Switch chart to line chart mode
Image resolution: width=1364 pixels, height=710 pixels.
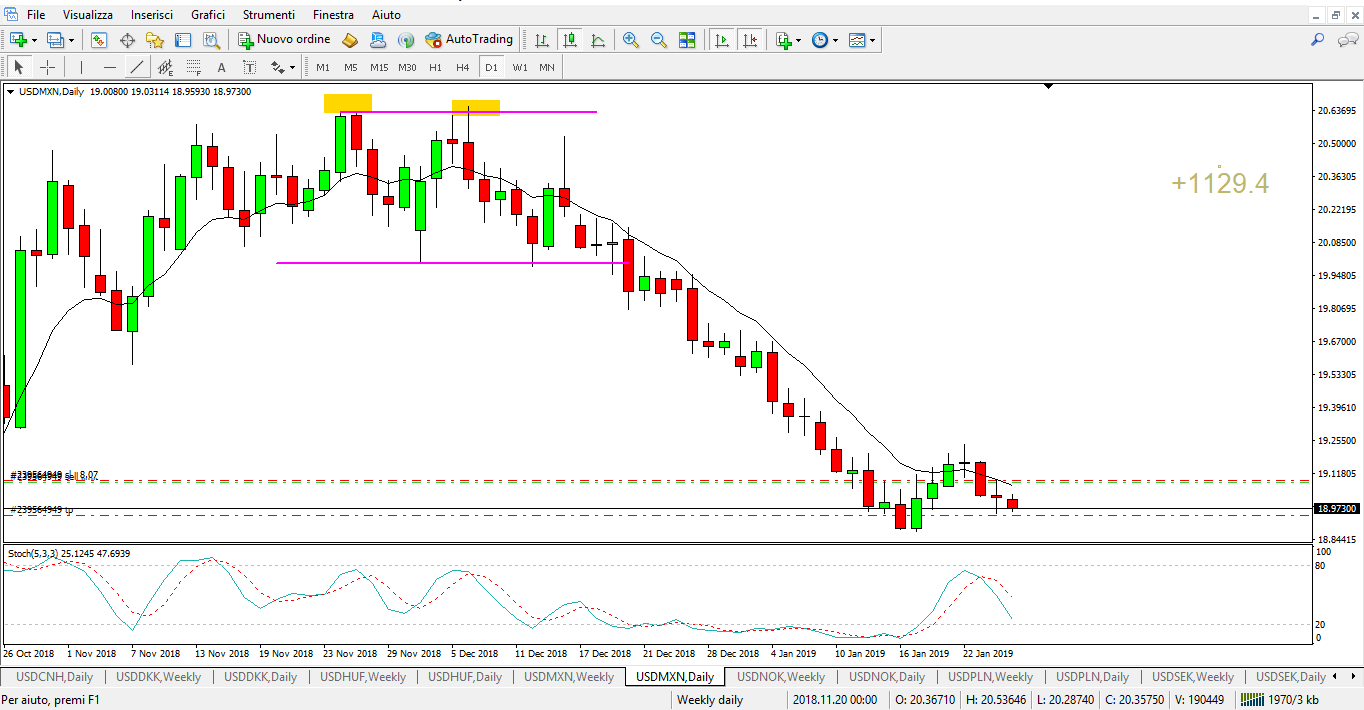point(598,40)
